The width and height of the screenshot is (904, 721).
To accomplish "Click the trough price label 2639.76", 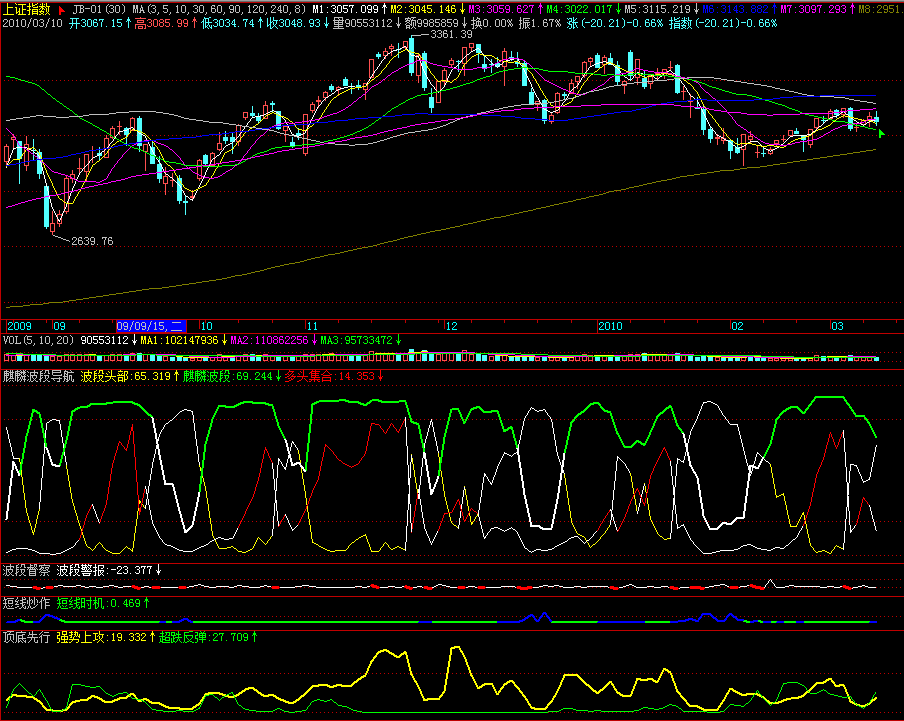I will click(92, 241).
